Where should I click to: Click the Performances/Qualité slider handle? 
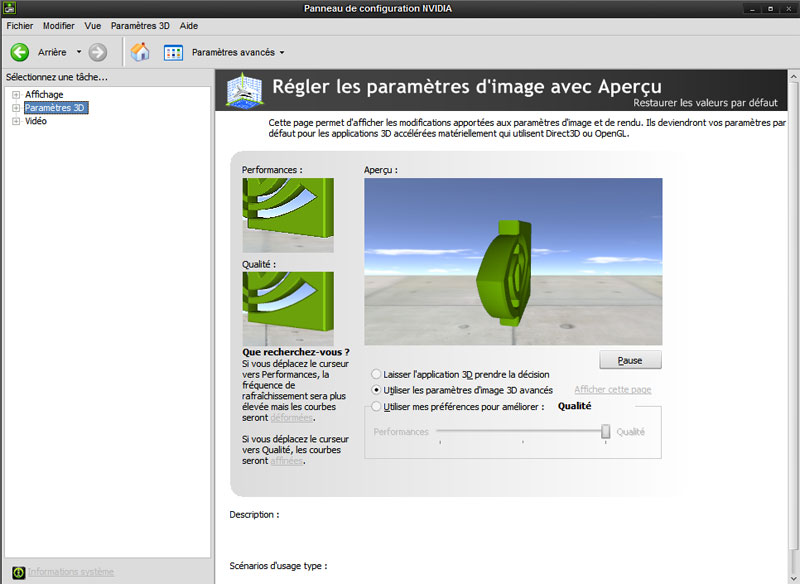point(606,431)
